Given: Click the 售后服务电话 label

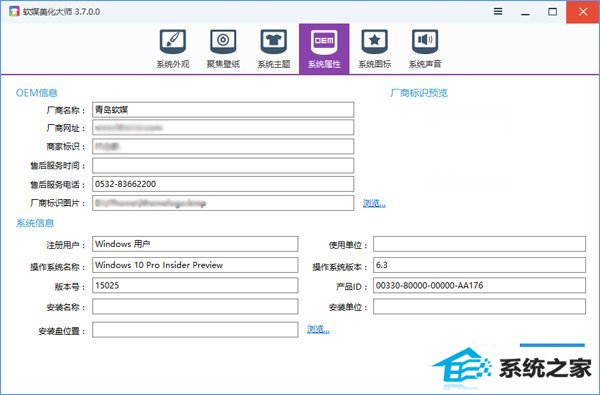Looking at the screenshot, I should click(58, 184).
